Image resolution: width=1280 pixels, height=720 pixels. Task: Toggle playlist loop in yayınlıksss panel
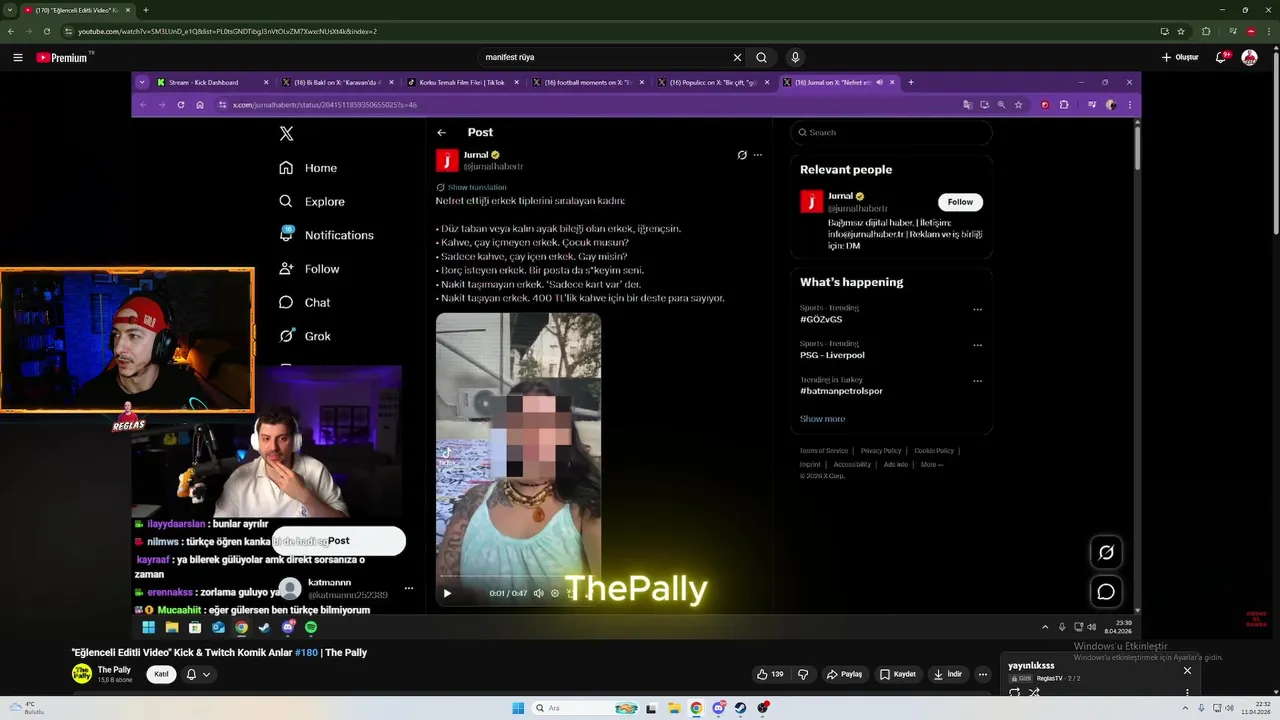(x=1015, y=692)
